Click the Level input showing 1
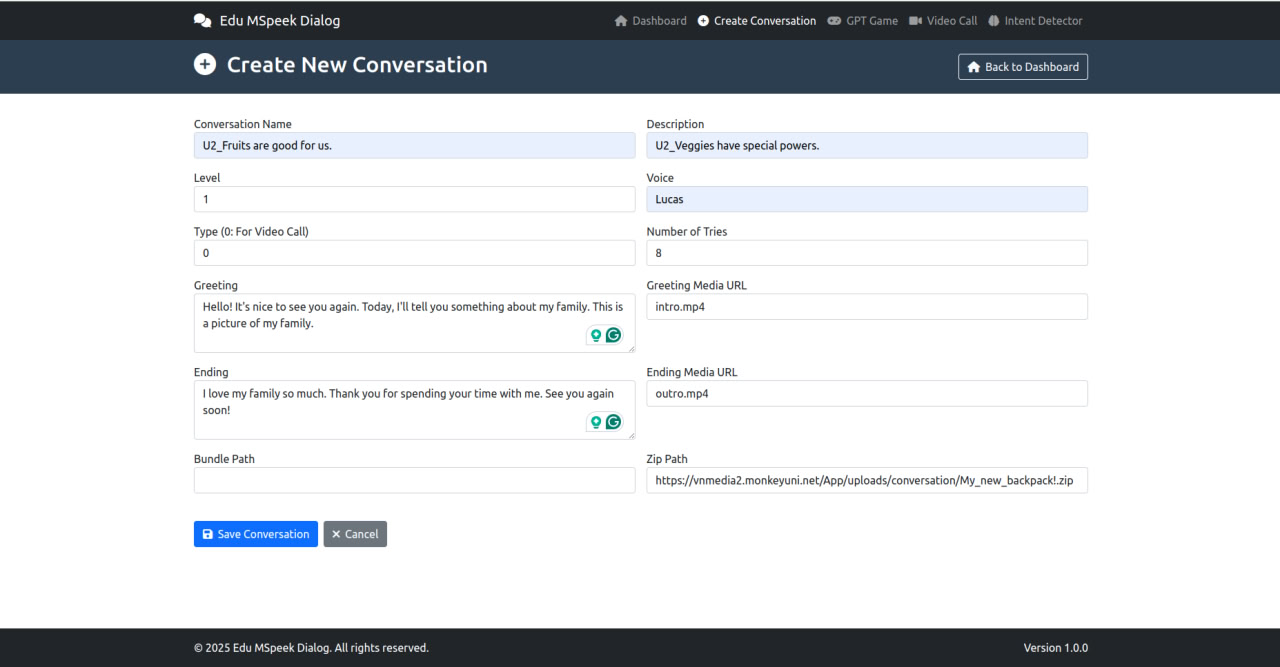 point(414,199)
